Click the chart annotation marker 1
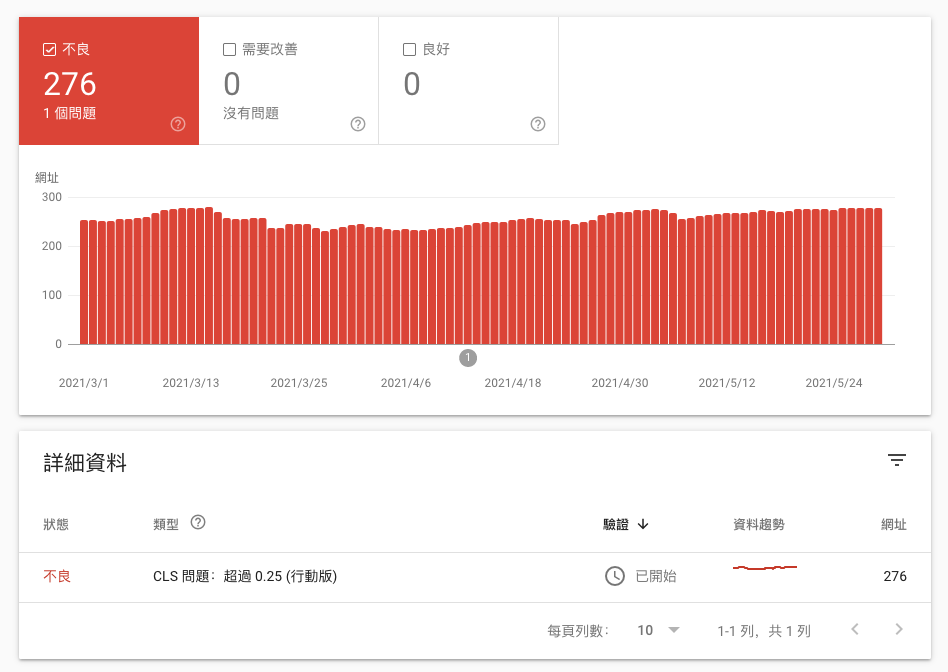The width and height of the screenshot is (948, 672). 468,358
